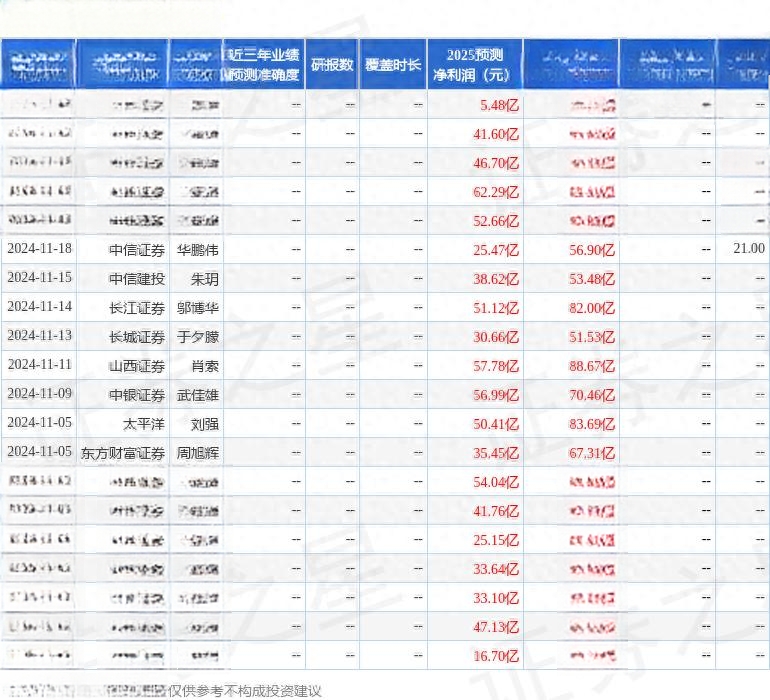The image size is (770, 700).
Task: Select the date in the 东方财富证券 row
Action: [39, 451]
